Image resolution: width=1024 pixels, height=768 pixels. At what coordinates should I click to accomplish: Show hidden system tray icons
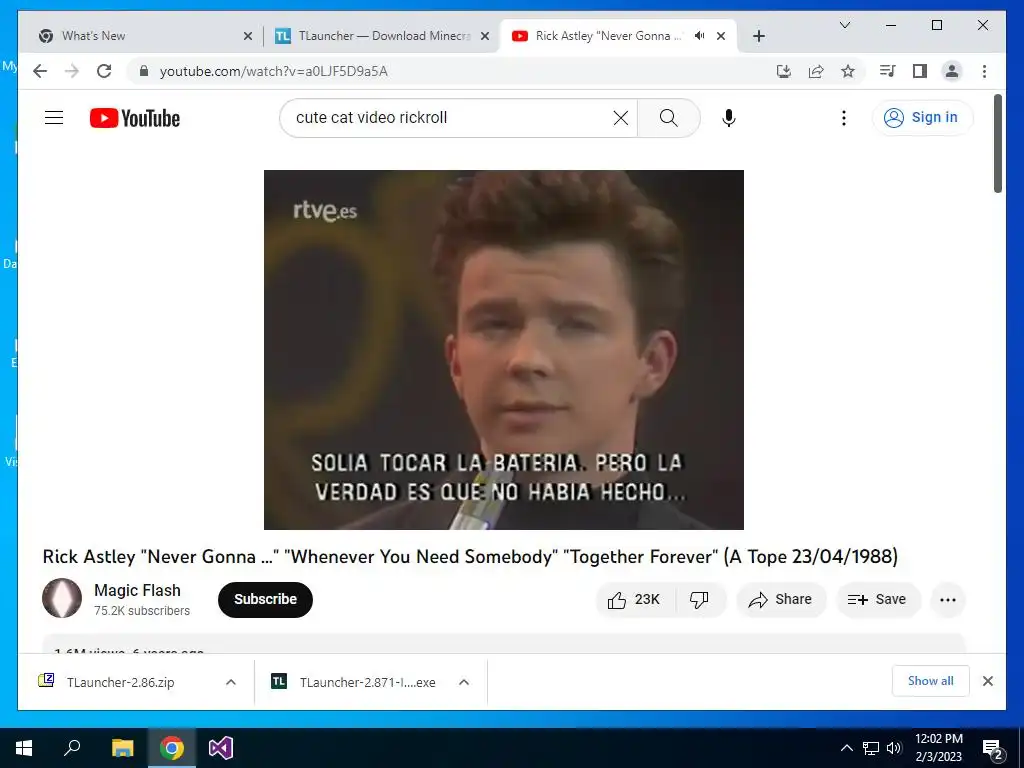[x=846, y=748]
